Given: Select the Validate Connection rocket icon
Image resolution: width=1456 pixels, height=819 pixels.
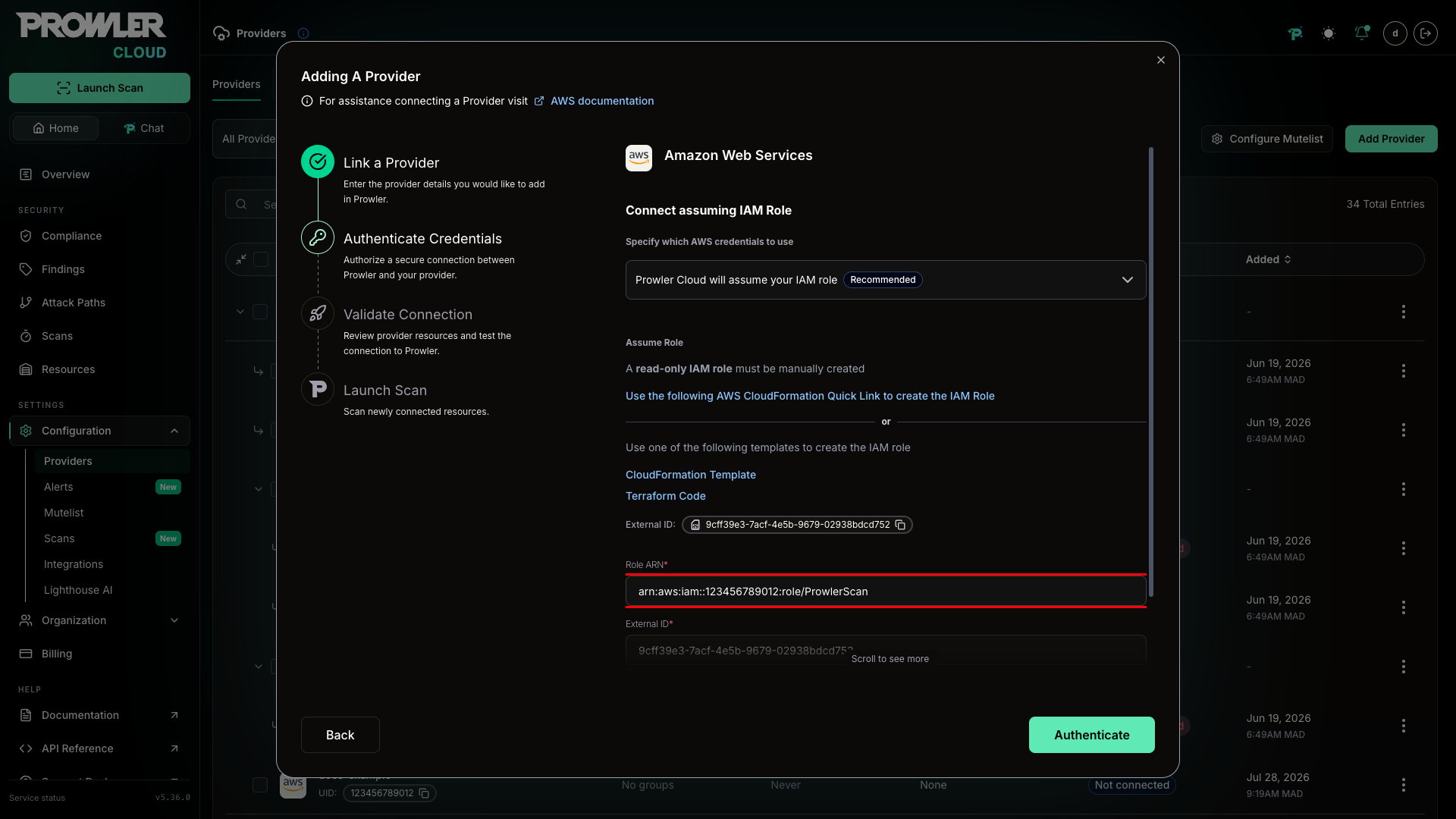Looking at the screenshot, I should click(318, 313).
